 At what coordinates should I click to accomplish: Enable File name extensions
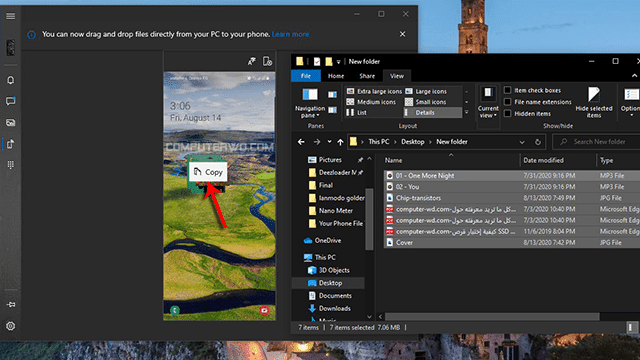[507, 102]
